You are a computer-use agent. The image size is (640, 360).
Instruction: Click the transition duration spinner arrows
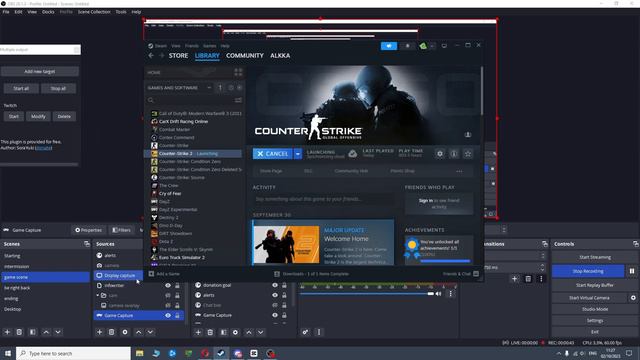click(542, 267)
